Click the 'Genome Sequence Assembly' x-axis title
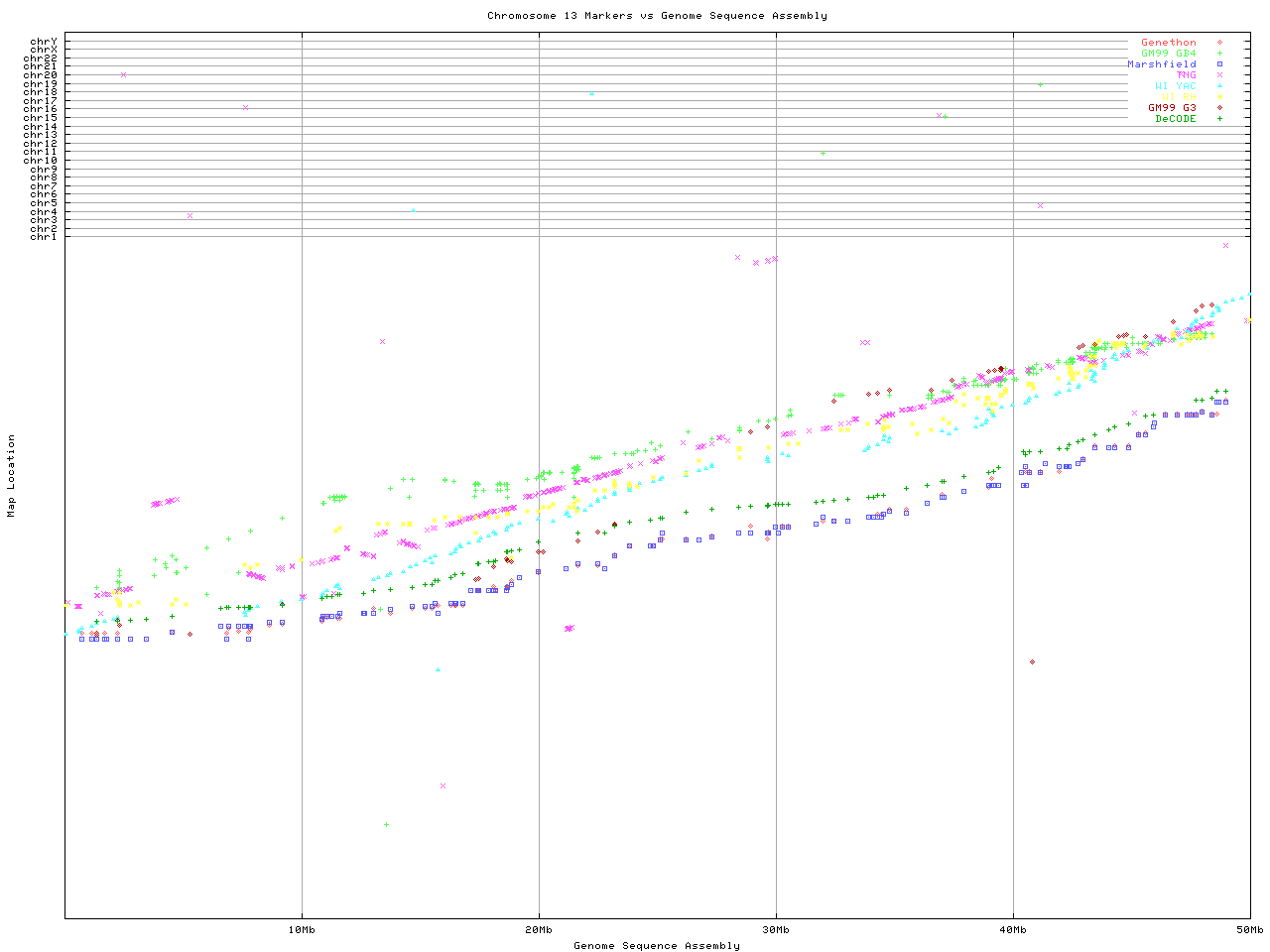Image resolution: width=1270 pixels, height=952 pixels. pos(657,946)
